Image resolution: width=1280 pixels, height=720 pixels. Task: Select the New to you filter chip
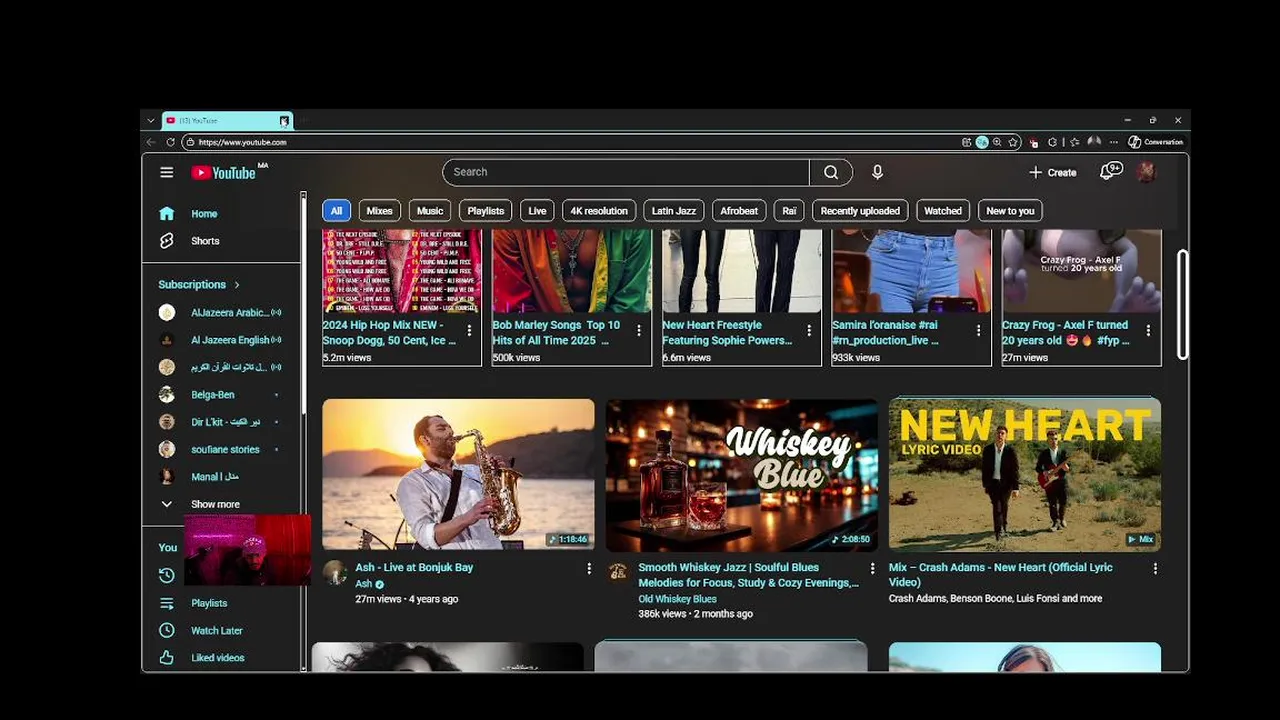pyautogui.click(x=1010, y=211)
